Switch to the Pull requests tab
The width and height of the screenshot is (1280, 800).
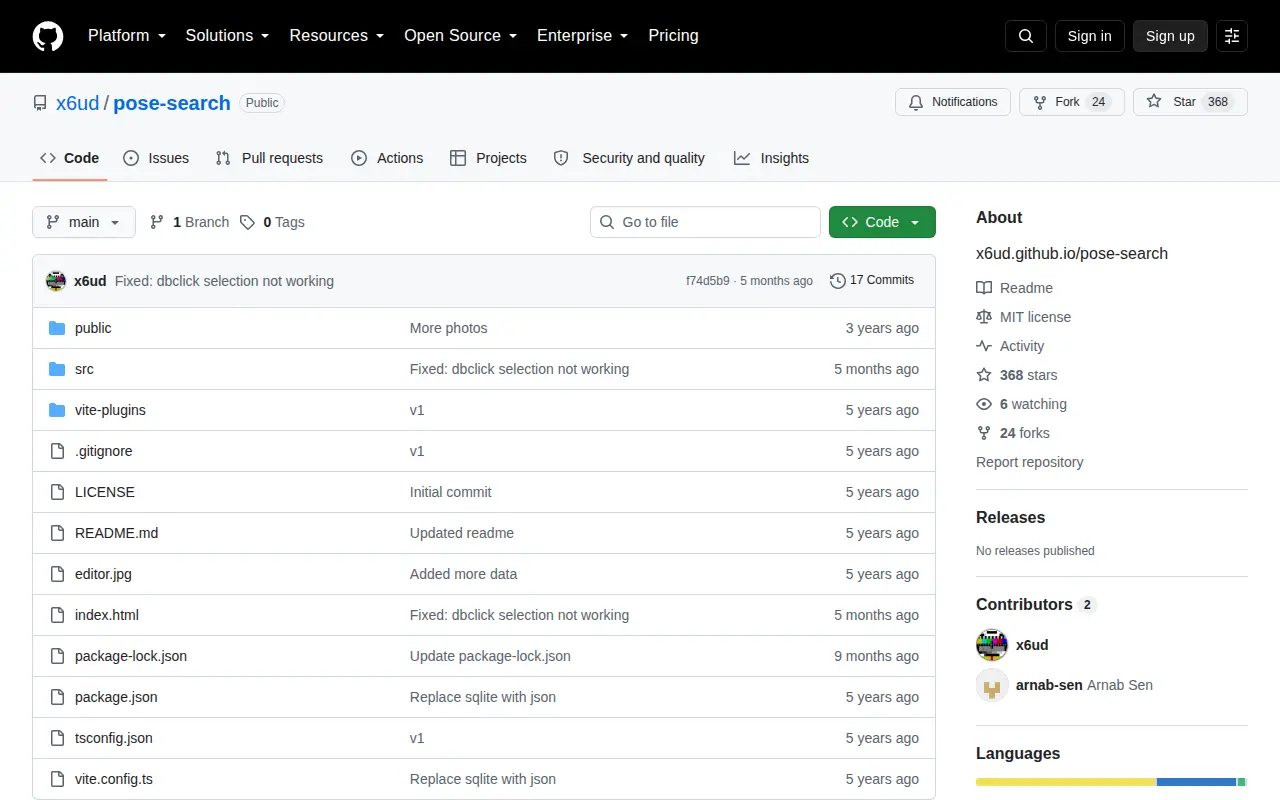(x=269, y=158)
